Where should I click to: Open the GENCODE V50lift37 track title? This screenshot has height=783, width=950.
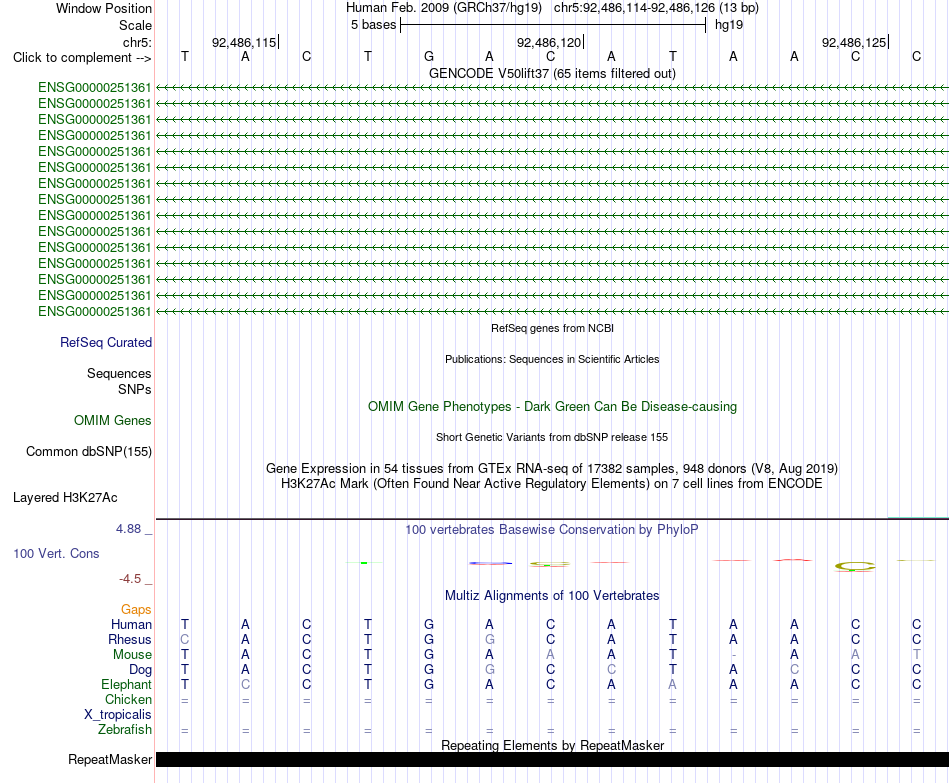(x=552, y=73)
